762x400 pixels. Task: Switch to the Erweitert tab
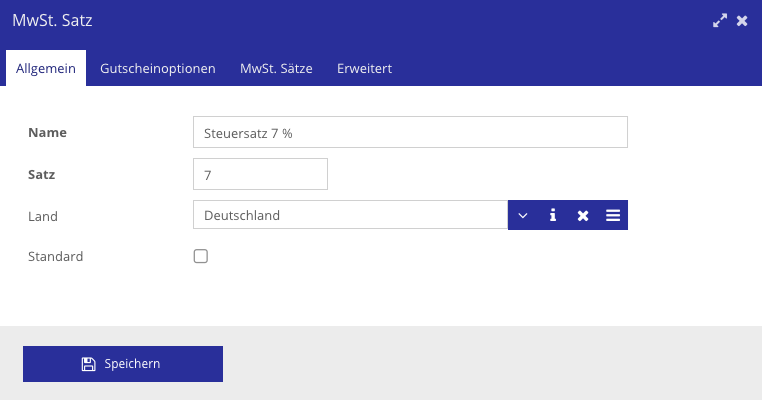[x=364, y=68]
